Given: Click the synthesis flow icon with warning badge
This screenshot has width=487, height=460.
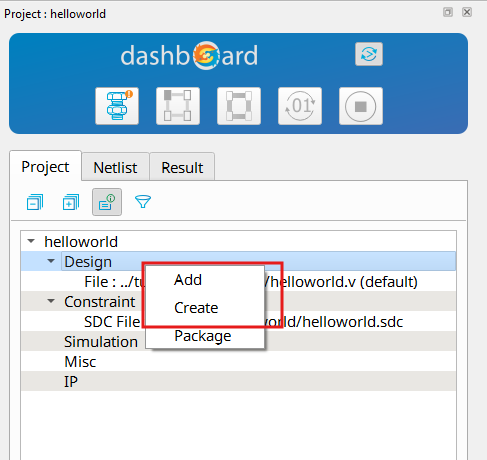Looking at the screenshot, I should (117, 106).
